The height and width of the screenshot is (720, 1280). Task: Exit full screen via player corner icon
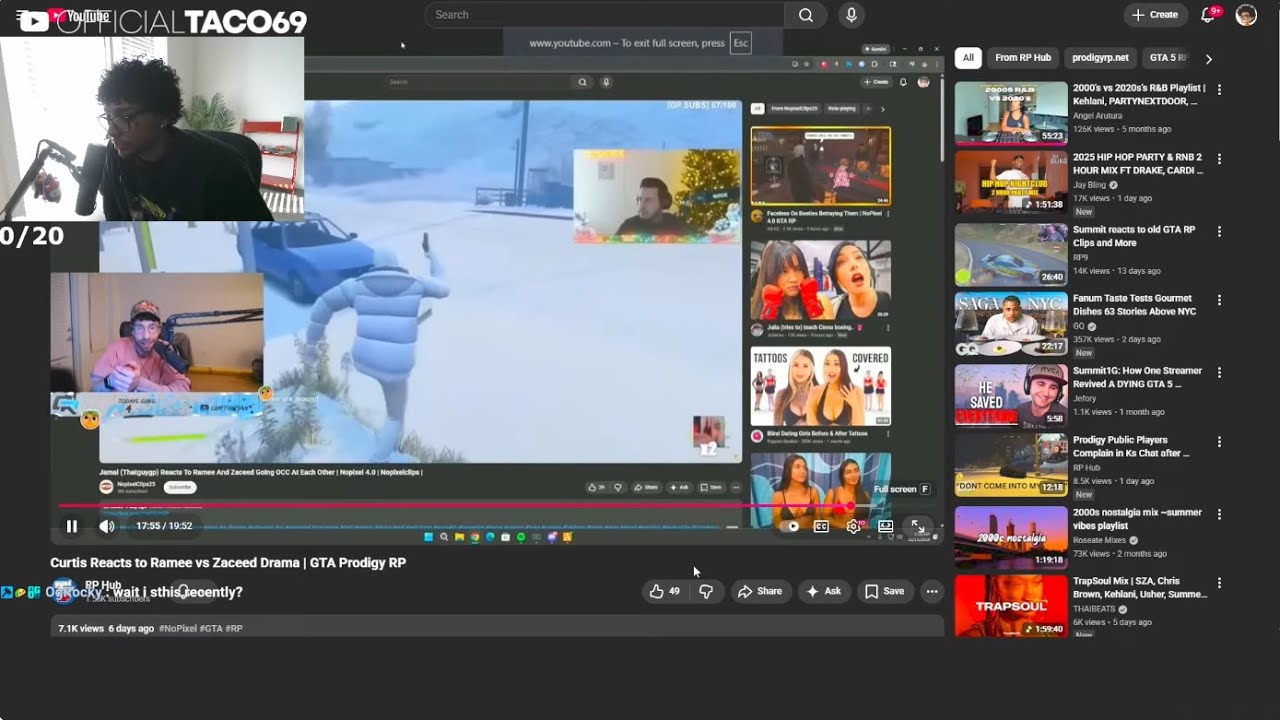917,526
